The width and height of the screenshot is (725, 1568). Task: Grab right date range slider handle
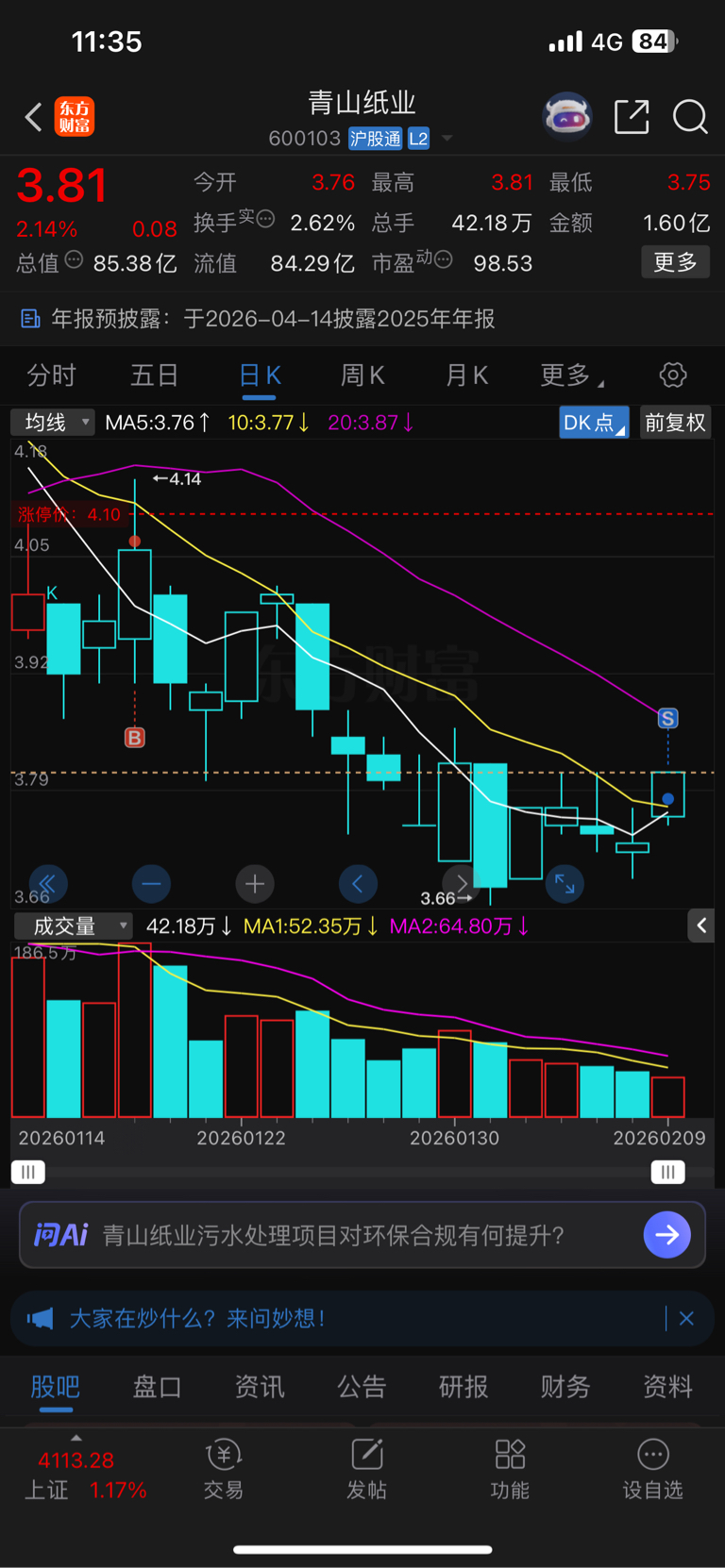coord(667,1172)
